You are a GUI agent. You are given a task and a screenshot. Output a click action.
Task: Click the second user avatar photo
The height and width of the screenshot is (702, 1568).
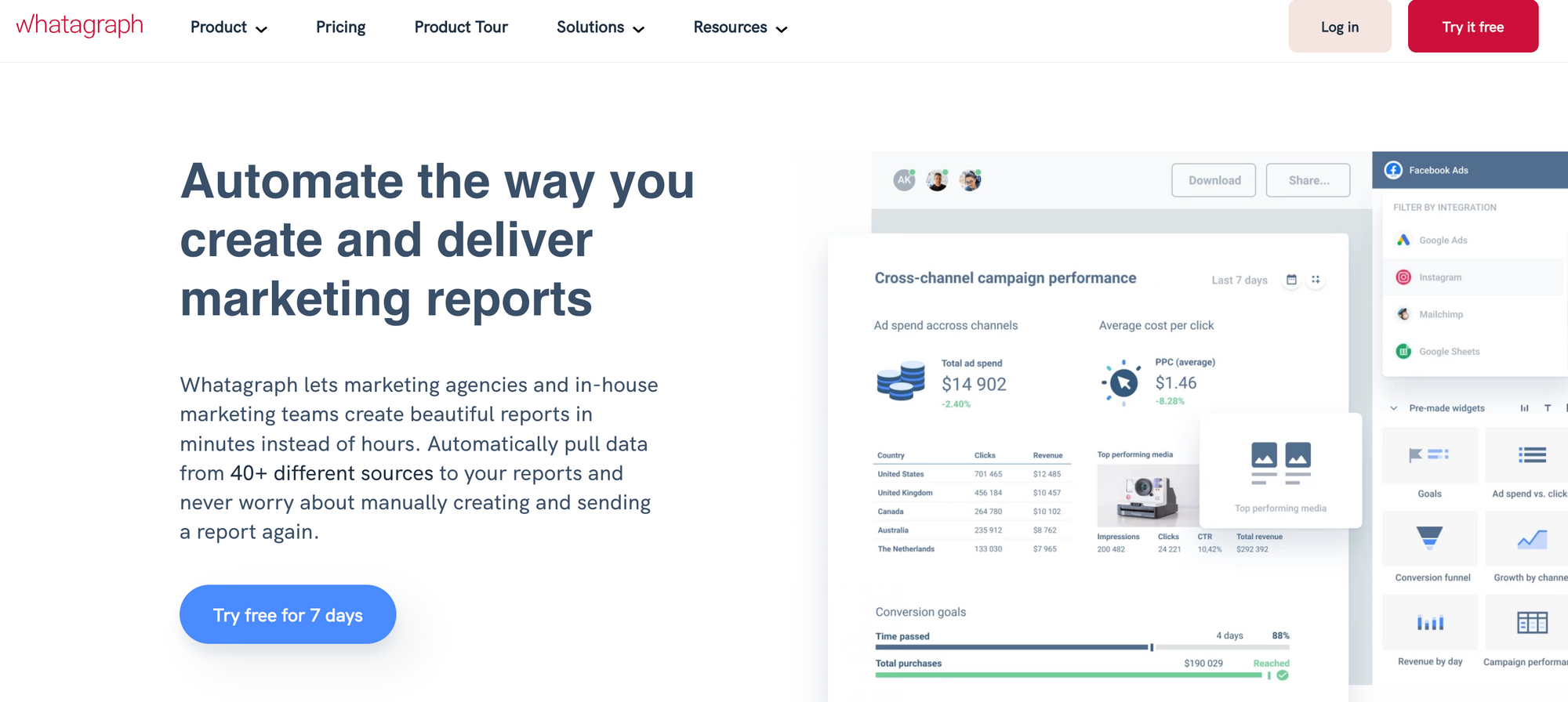(938, 179)
